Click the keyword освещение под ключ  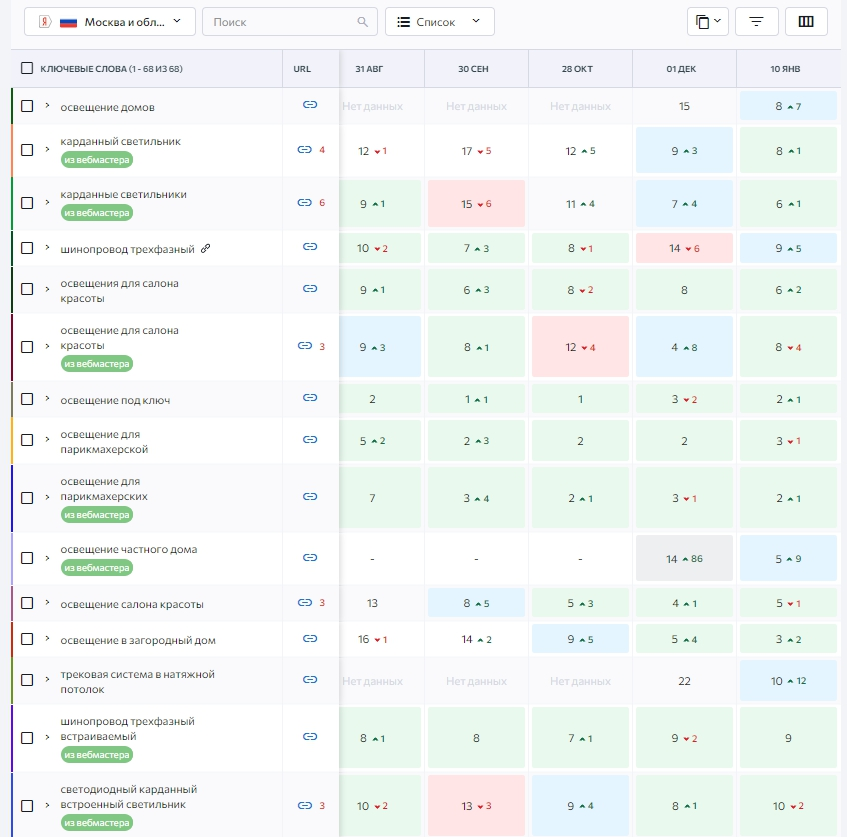(115, 400)
